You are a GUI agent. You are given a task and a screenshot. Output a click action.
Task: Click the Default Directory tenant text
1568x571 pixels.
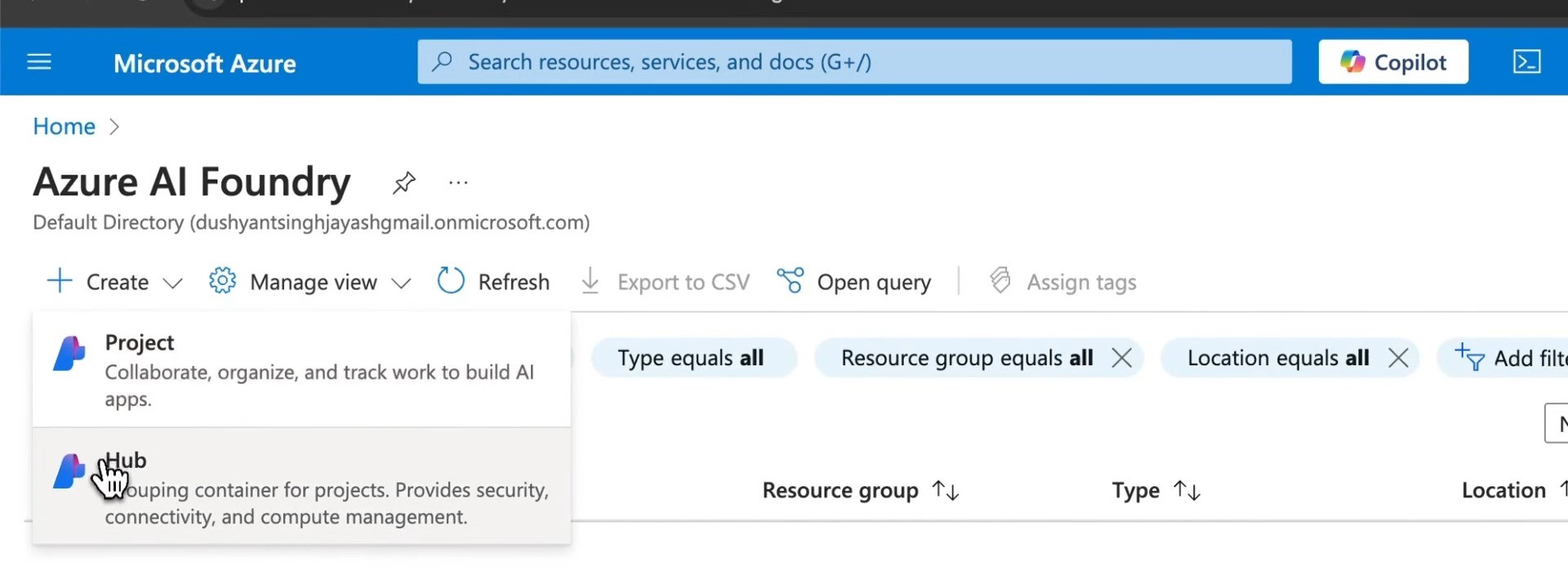(x=311, y=222)
